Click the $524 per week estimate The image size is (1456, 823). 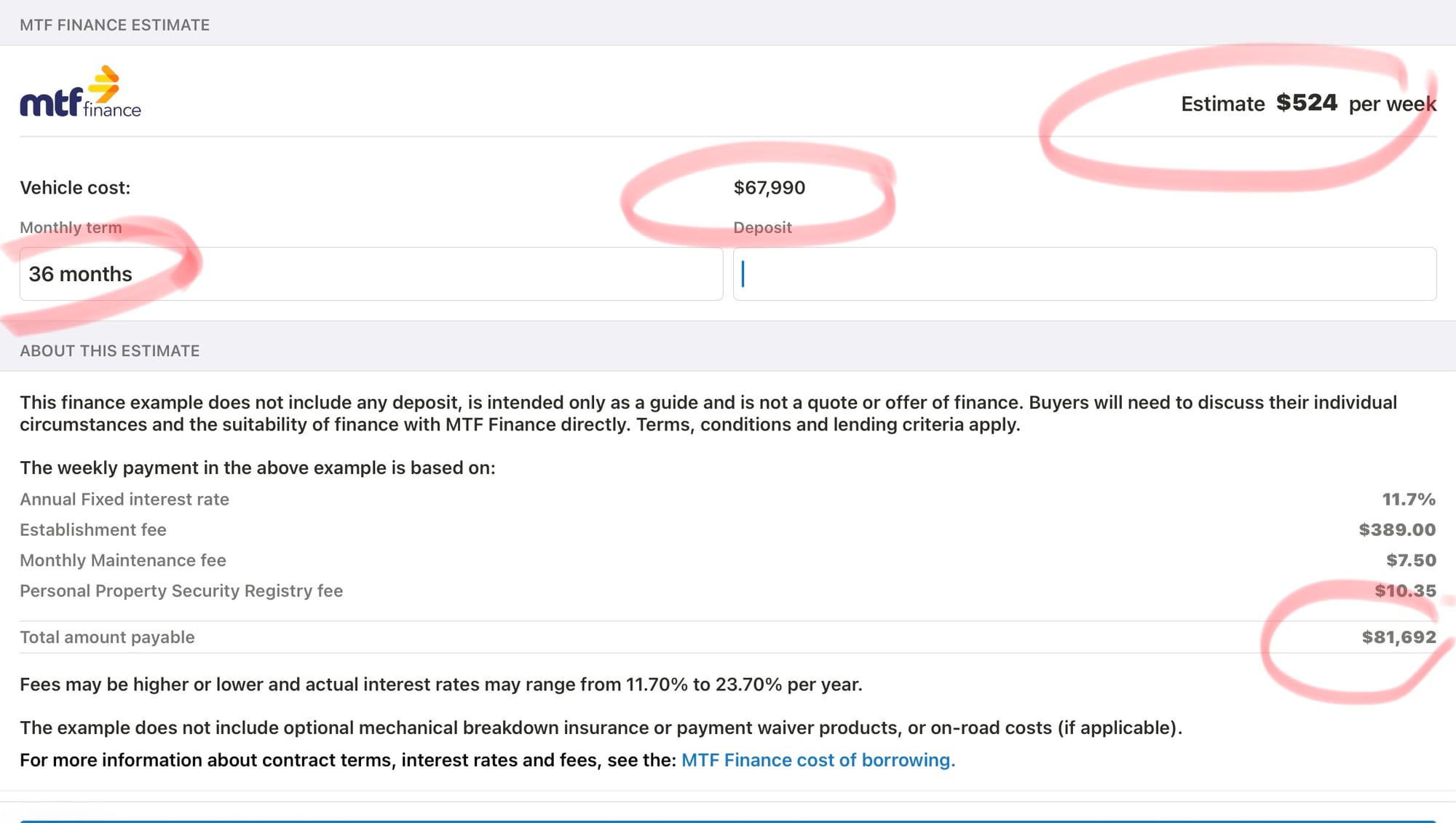(x=1307, y=103)
